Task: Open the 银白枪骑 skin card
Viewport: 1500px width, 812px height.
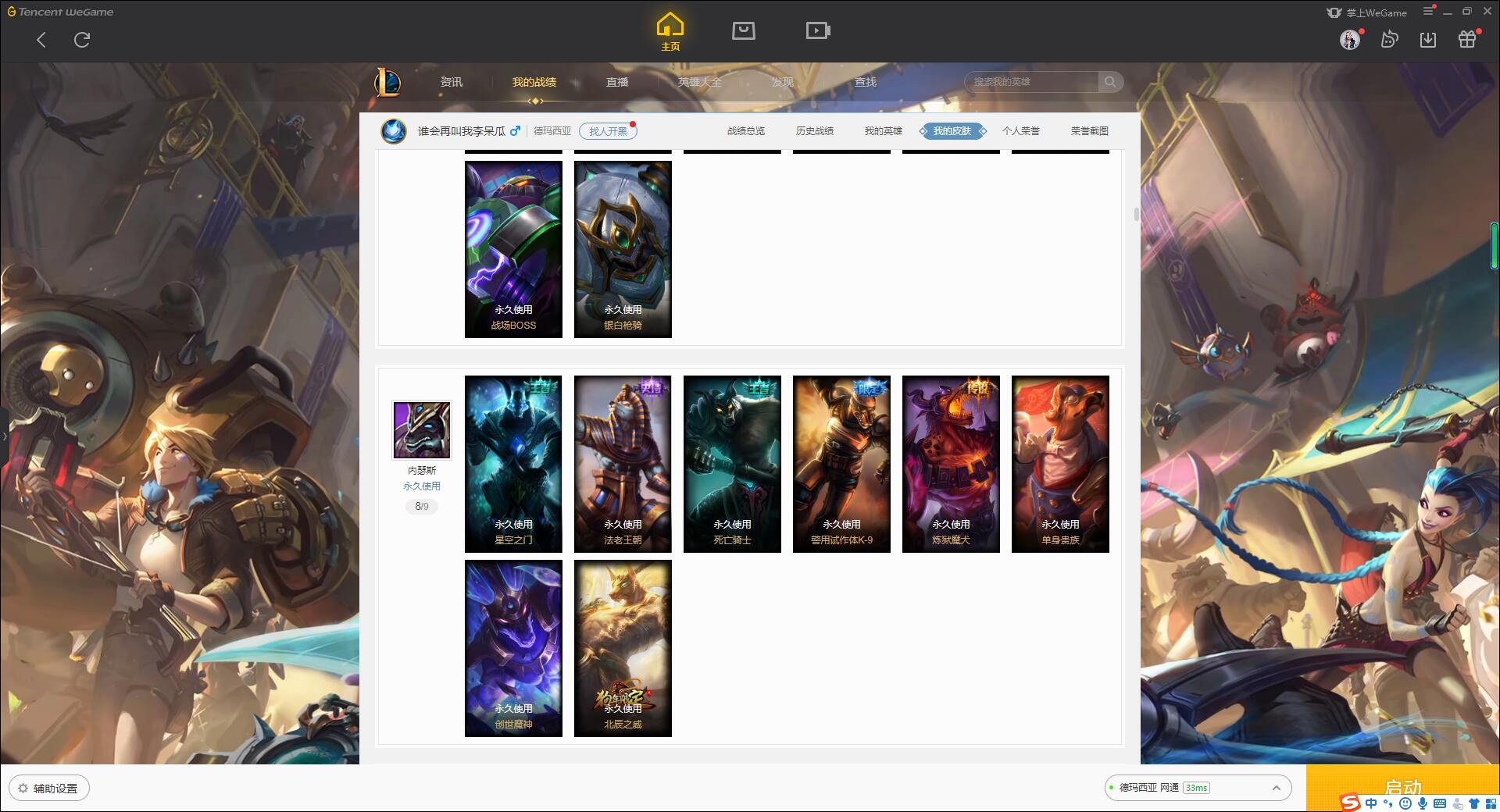Action: point(623,250)
